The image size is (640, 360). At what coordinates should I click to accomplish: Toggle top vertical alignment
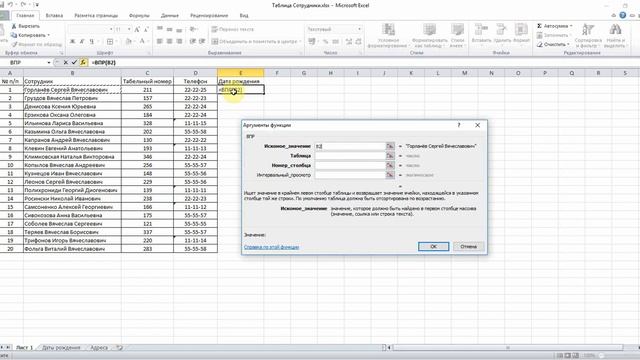pyautogui.click(x=160, y=29)
